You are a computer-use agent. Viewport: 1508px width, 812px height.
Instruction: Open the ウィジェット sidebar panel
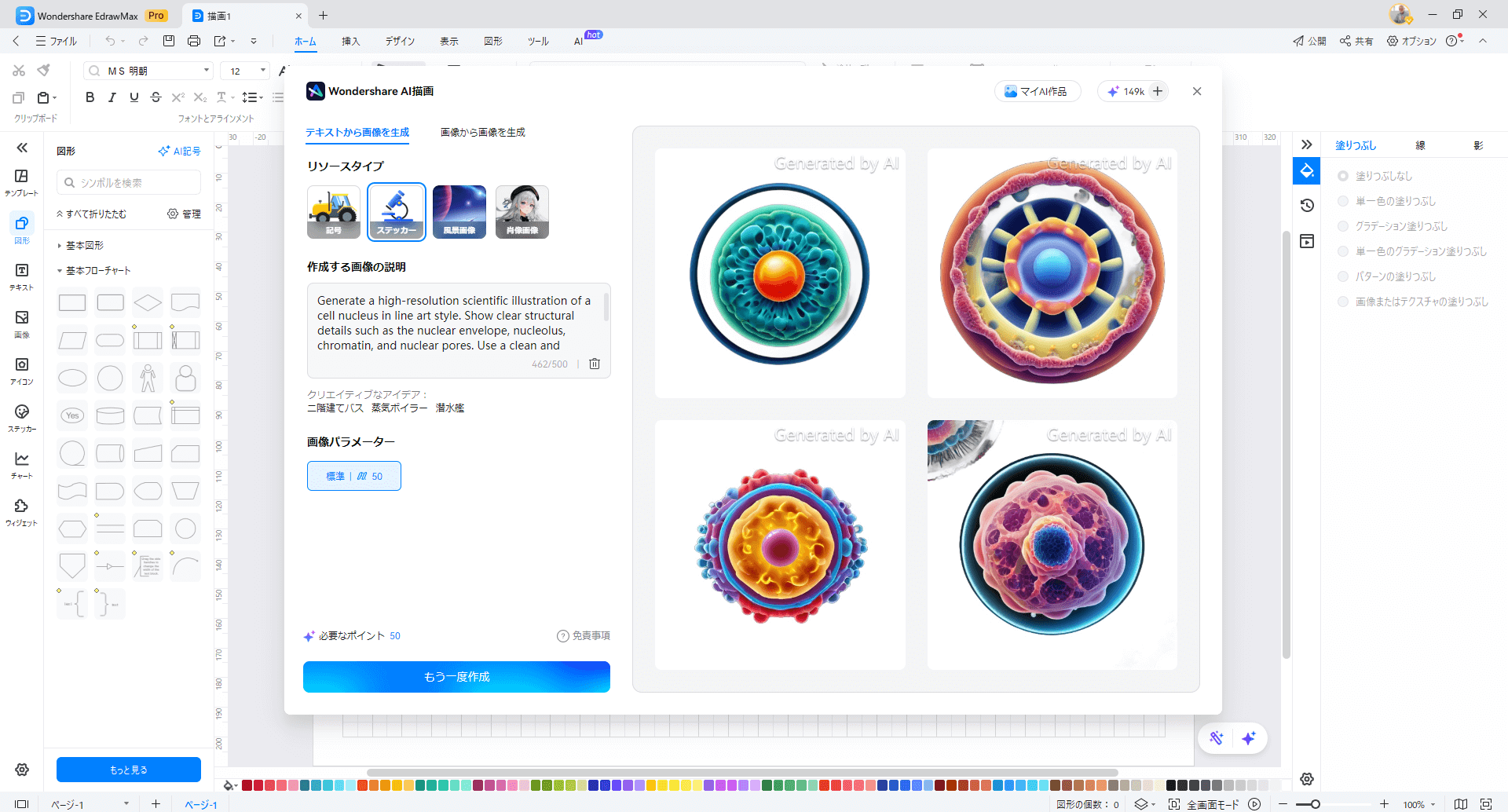click(21, 512)
